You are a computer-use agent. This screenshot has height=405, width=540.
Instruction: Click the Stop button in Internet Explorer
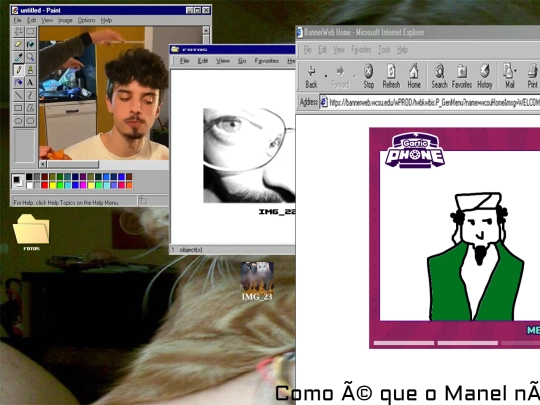pyautogui.click(x=368, y=76)
